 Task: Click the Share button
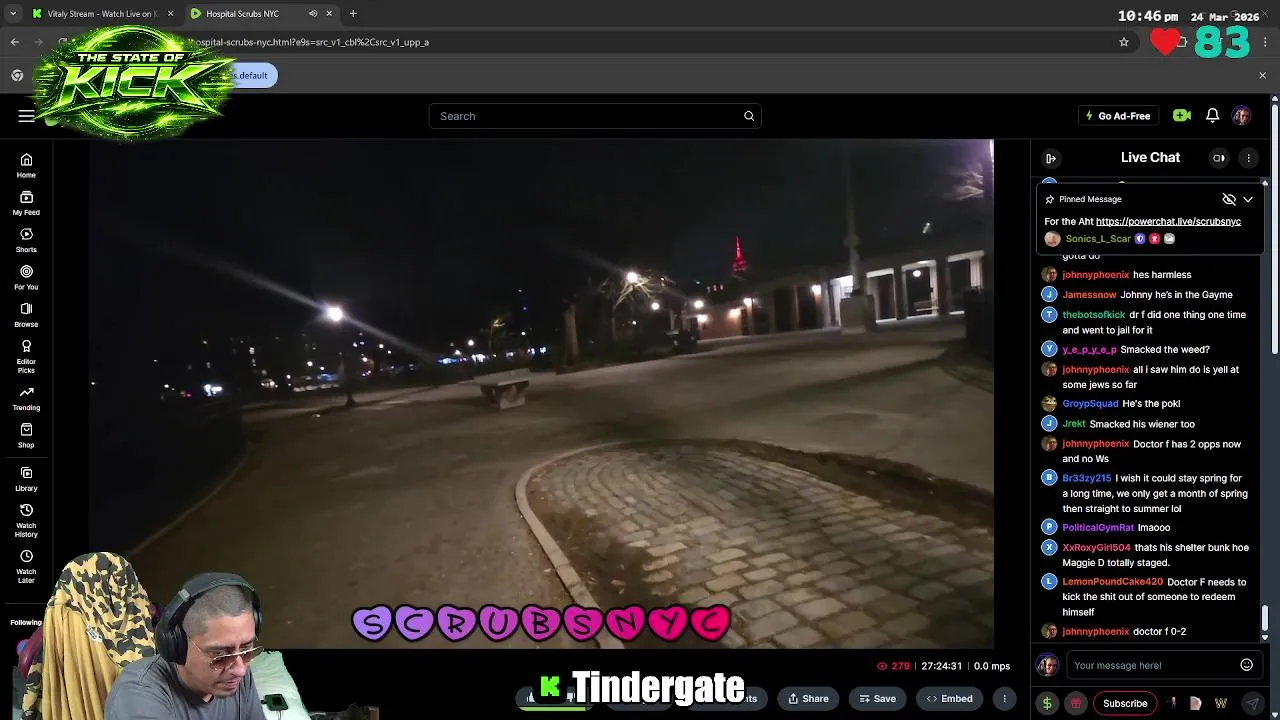point(807,699)
